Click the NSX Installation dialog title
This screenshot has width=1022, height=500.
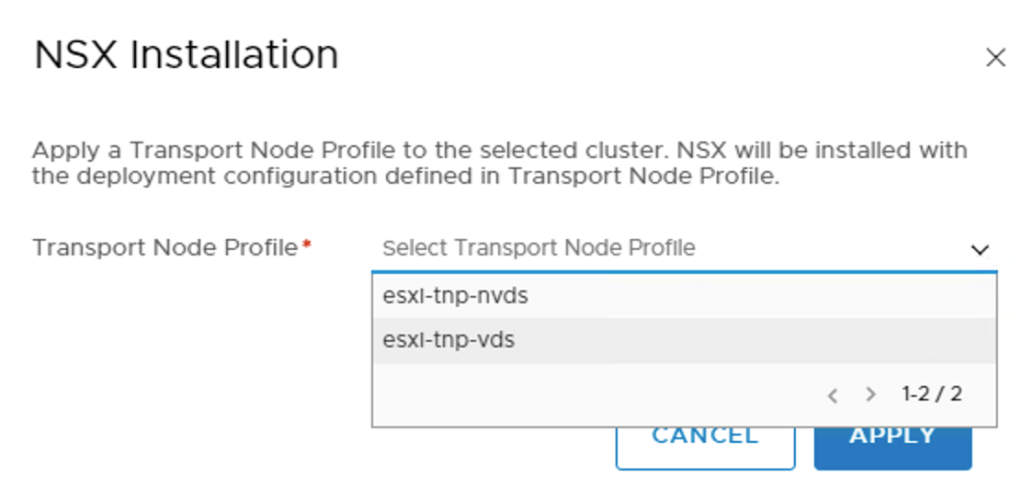click(x=186, y=55)
